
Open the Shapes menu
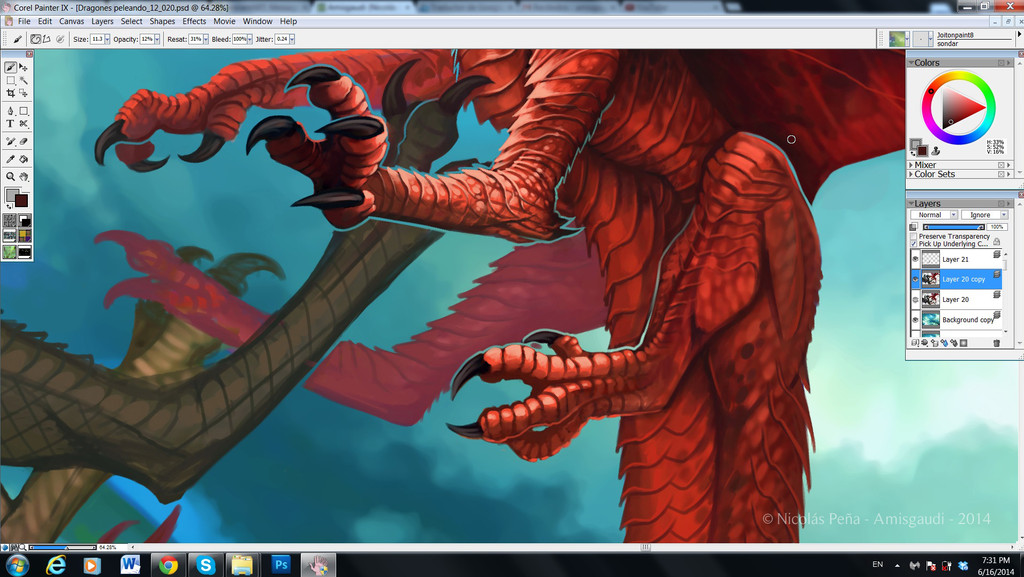[x=162, y=21]
